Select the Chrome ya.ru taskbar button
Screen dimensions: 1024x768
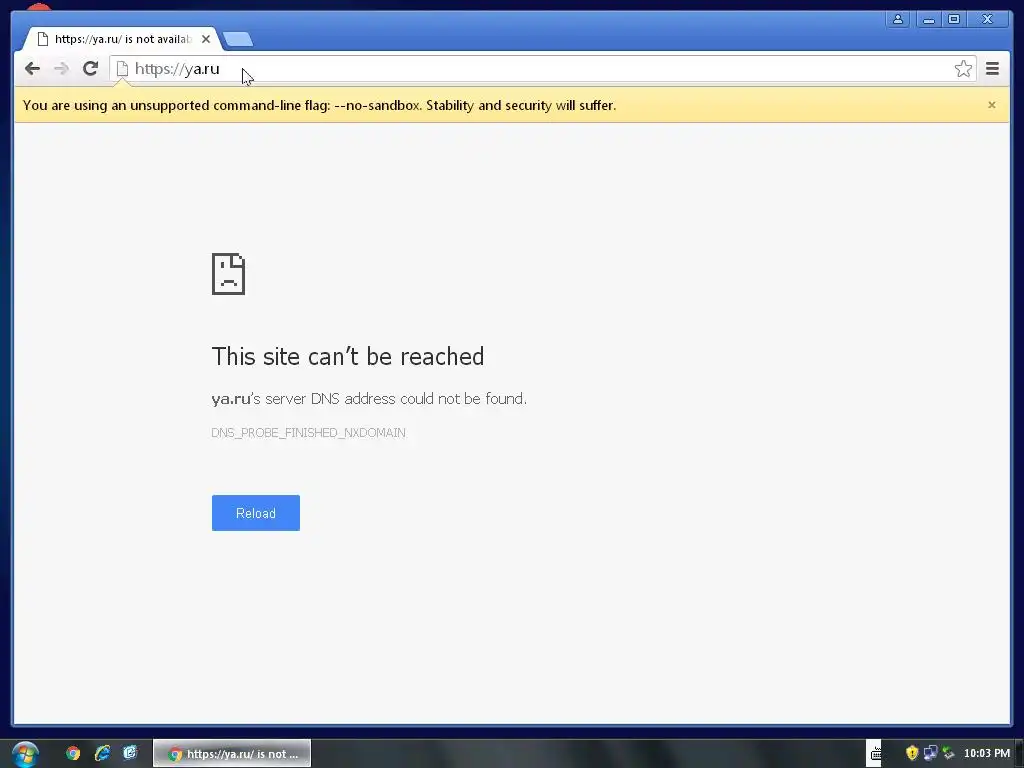coord(232,754)
